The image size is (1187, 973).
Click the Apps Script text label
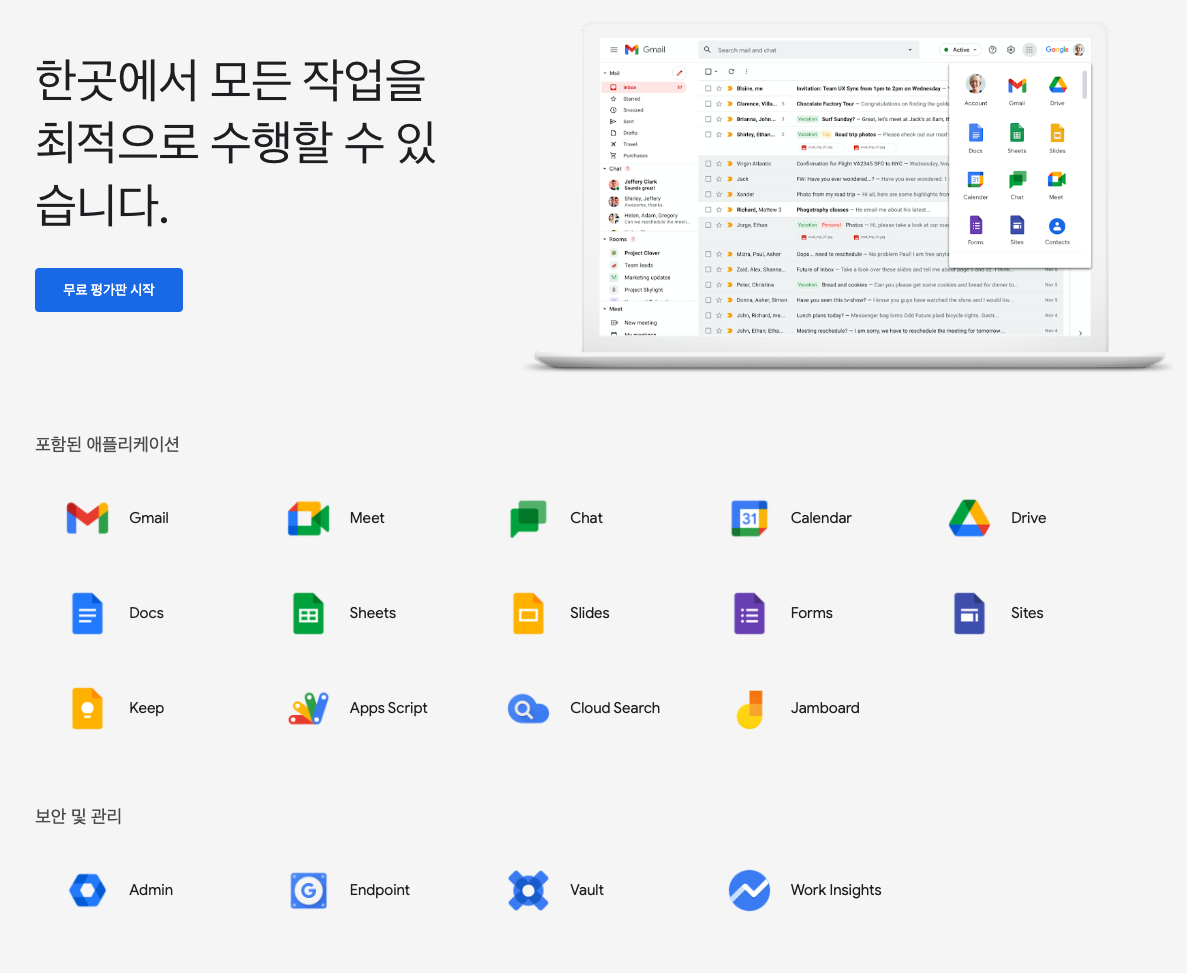(x=388, y=708)
